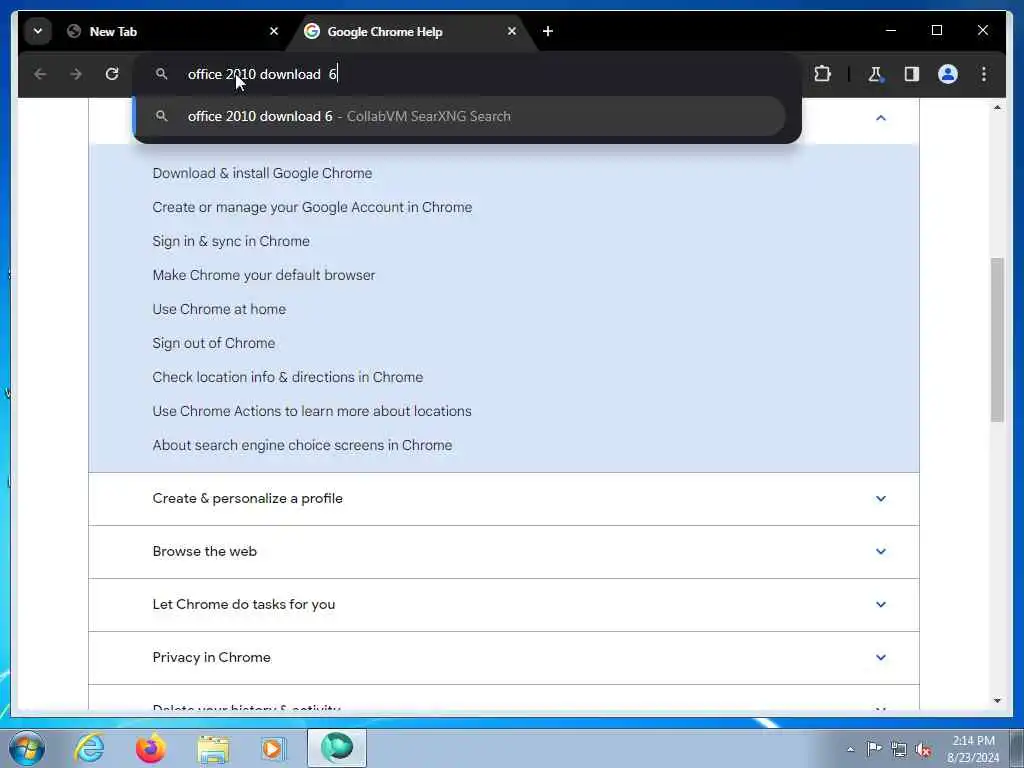Go forward to next page
The height and width of the screenshot is (768, 1024).
(x=76, y=74)
